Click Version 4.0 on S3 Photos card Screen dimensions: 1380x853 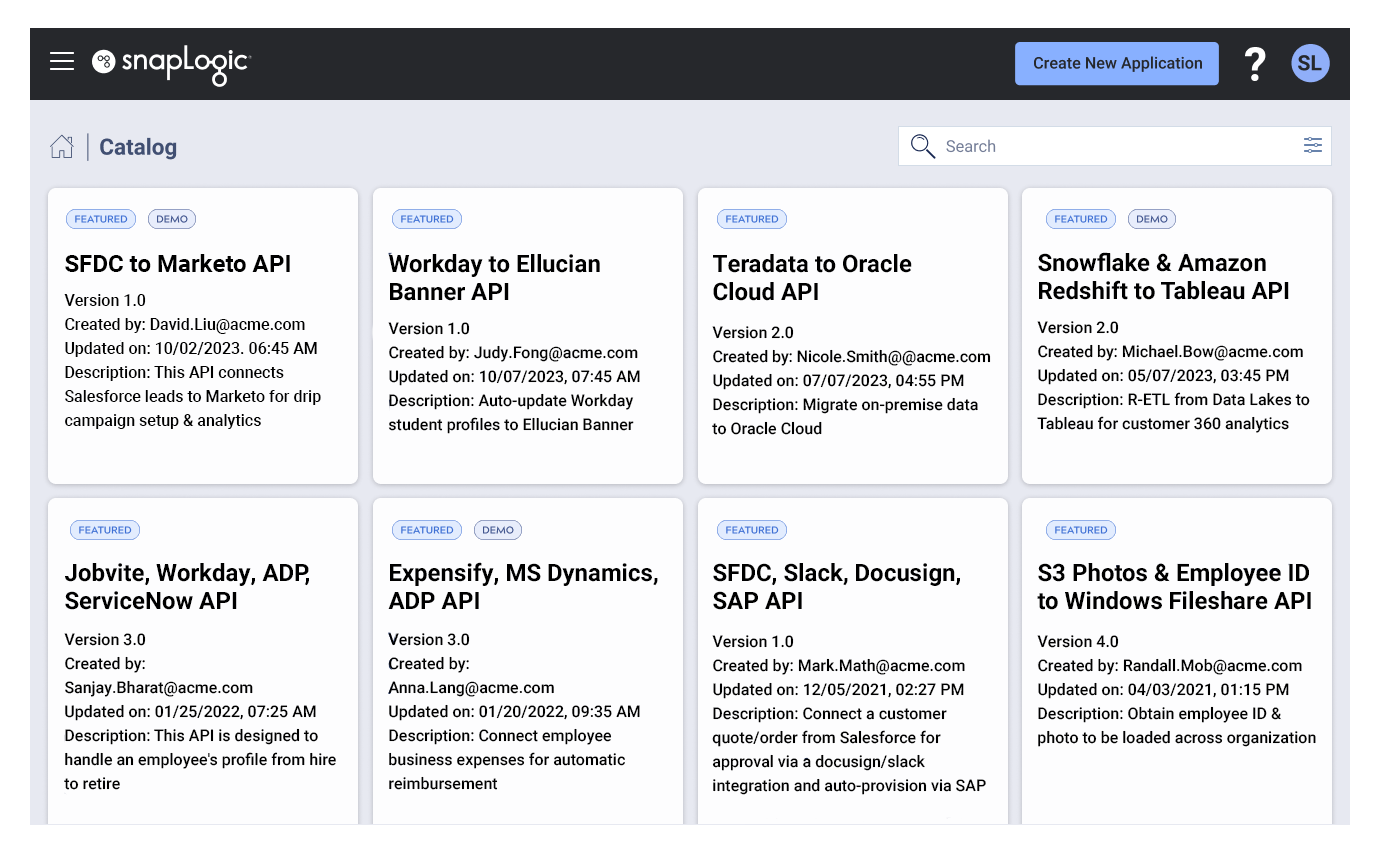tap(1078, 641)
